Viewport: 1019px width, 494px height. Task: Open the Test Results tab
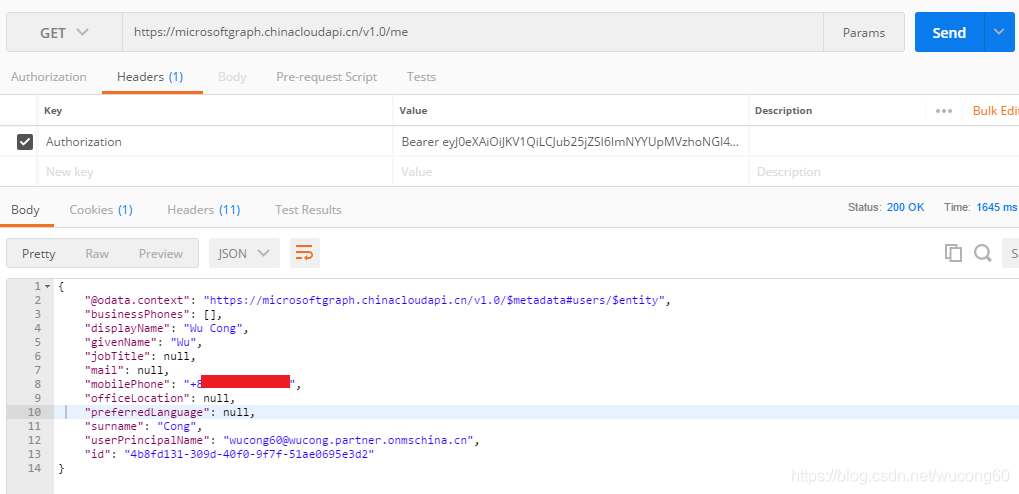pos(308,209)
